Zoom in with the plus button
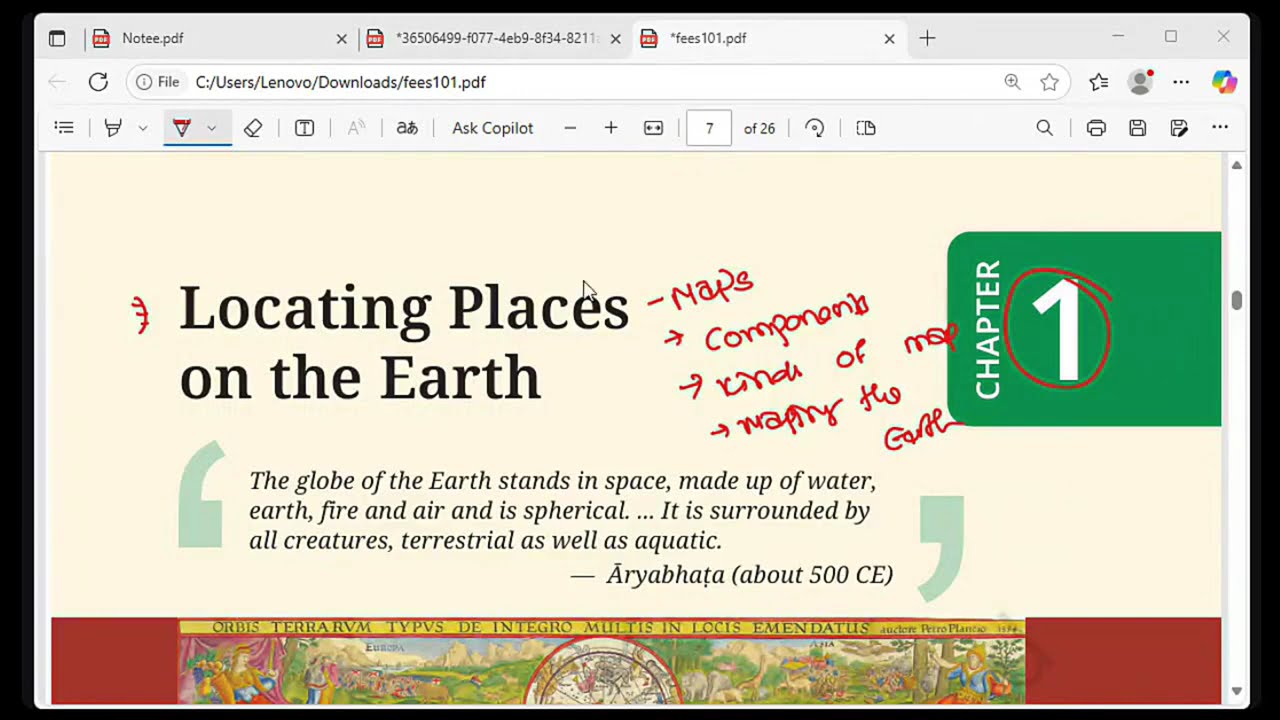 coord(611,128)
